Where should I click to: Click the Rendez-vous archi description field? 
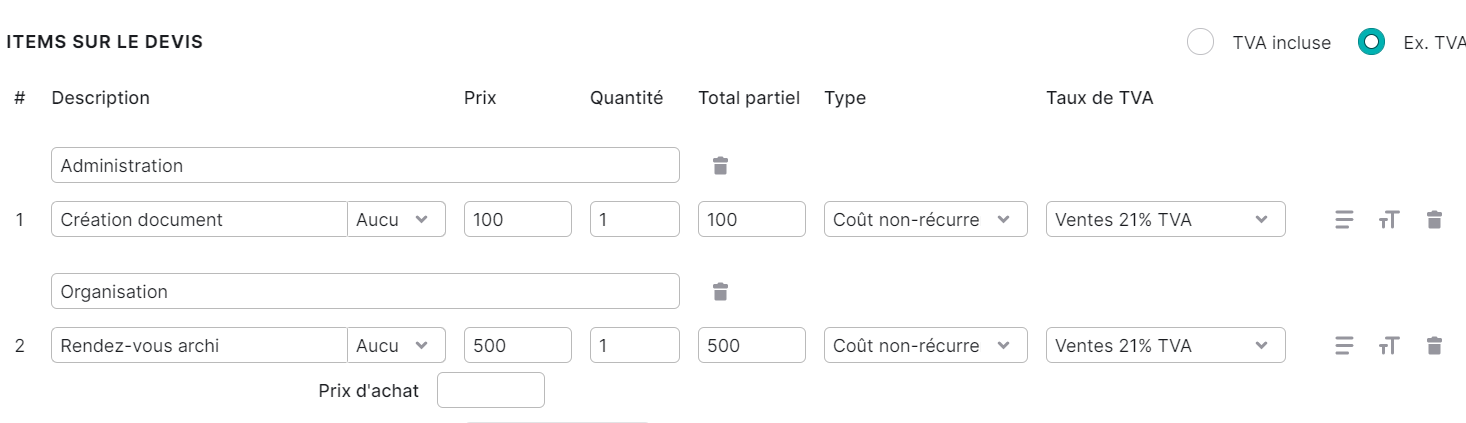[x=199, y=345]
